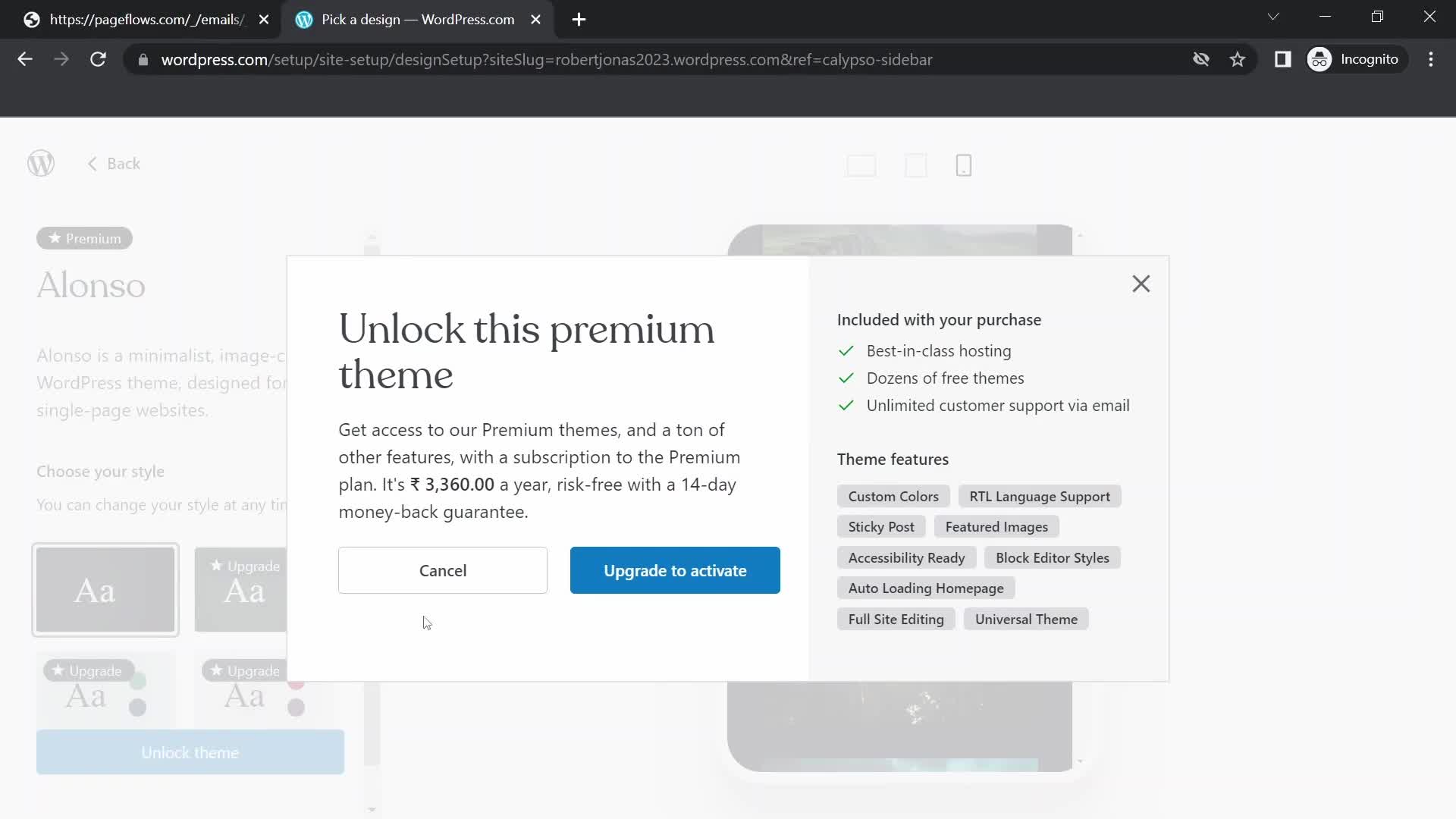
Task: Select the Pick a design WordPress tab
Action: click(419, 19)
